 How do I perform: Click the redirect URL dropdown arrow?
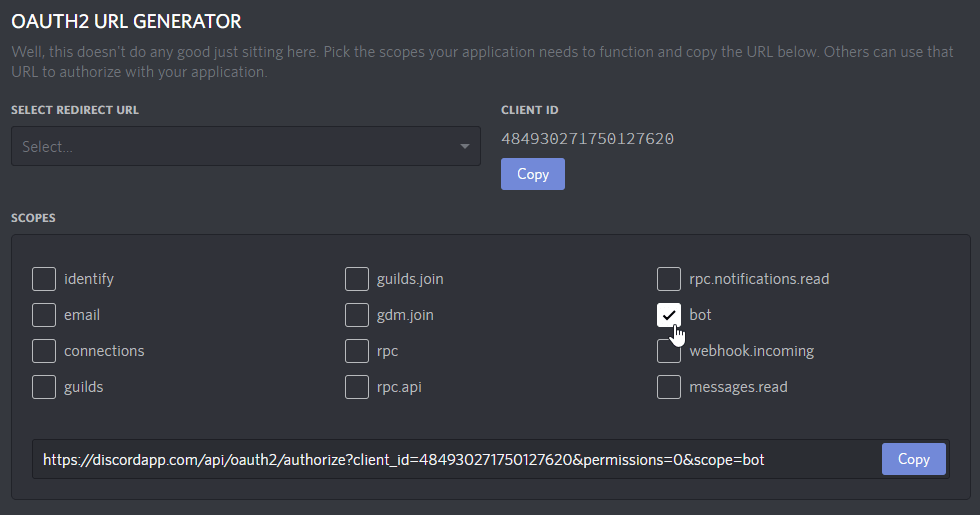[x=464, y=147]
